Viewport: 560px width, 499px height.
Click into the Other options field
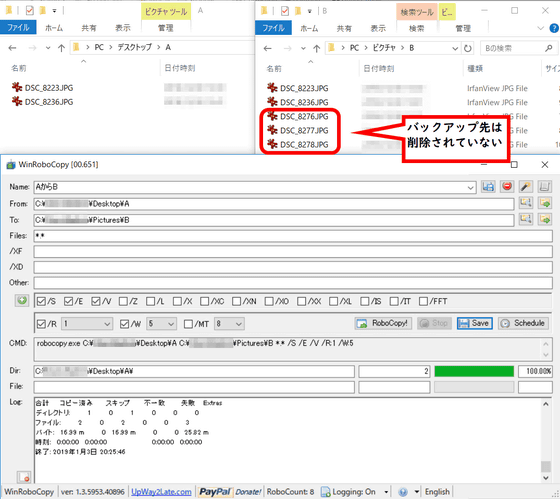point(293,283)
